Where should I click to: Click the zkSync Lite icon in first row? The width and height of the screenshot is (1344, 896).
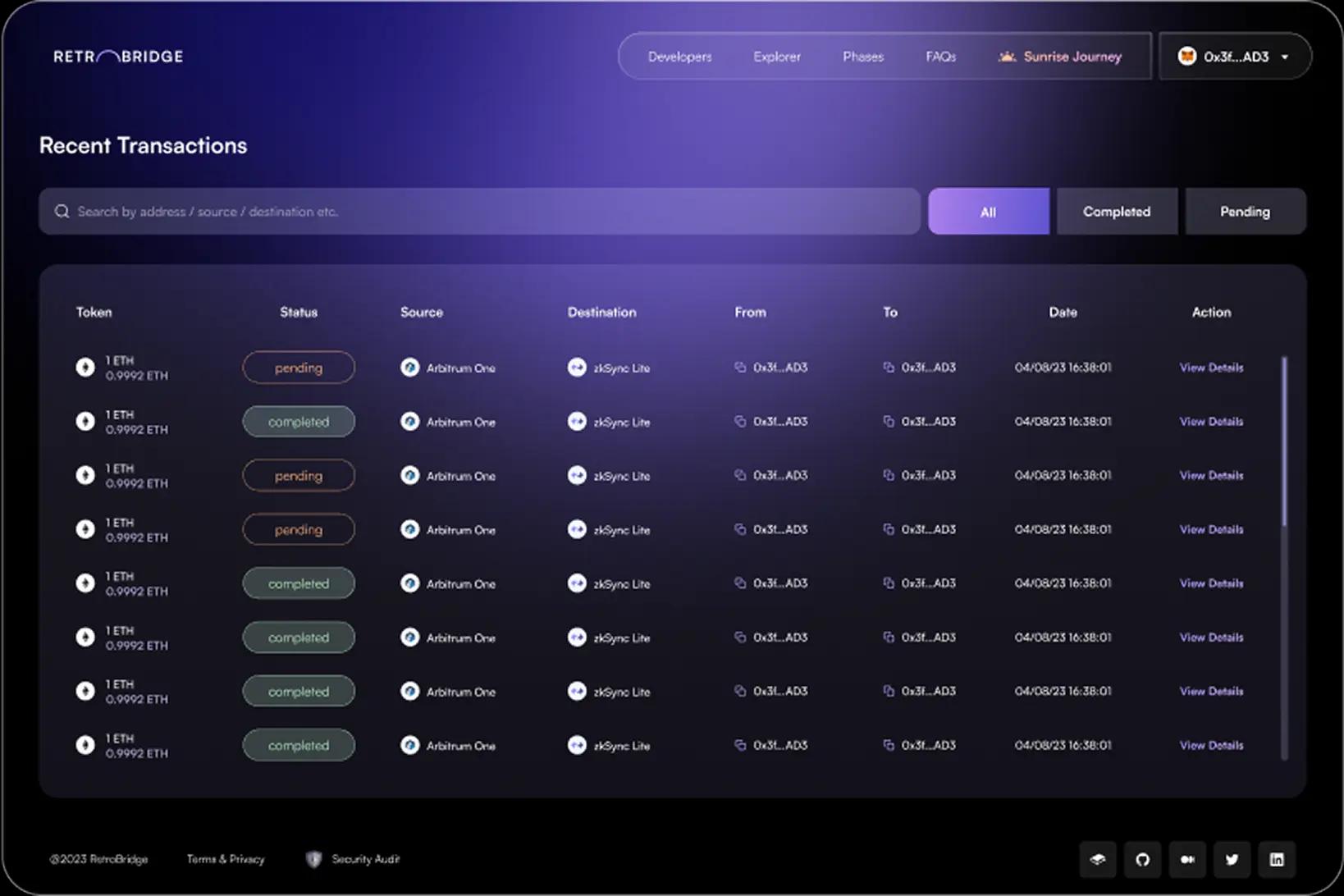click(x=577, y=368)
